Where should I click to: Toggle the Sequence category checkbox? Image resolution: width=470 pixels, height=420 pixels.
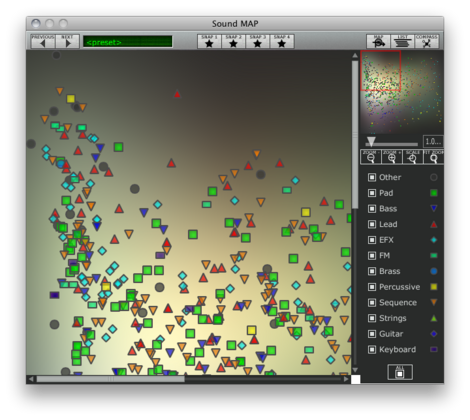[372, 302]
